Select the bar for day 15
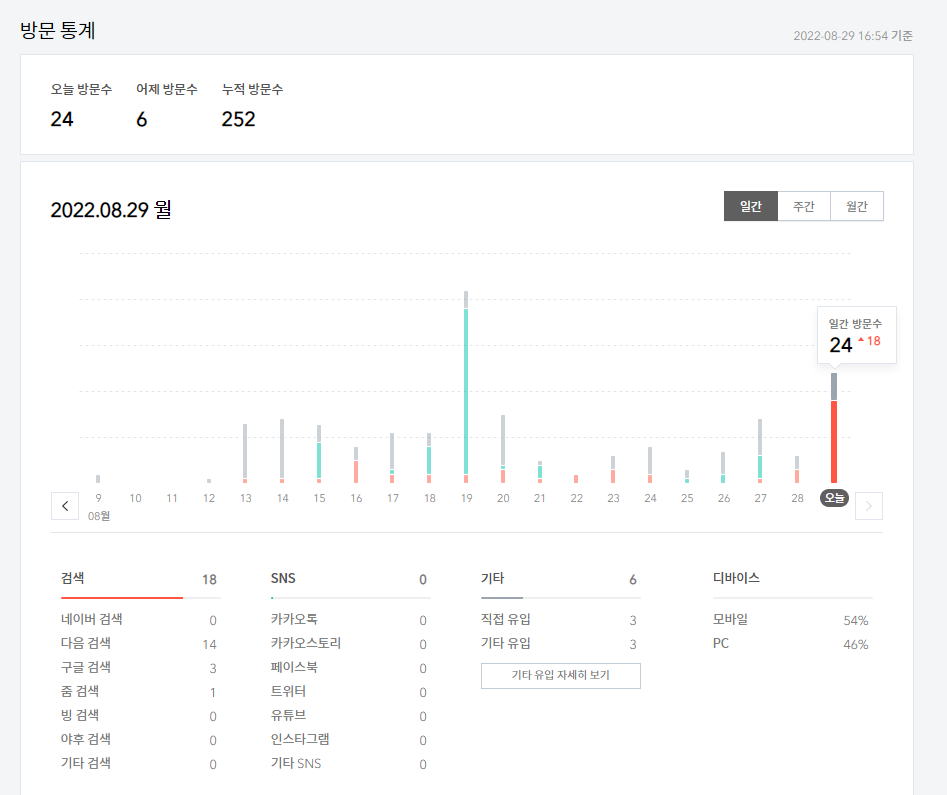 (x=319, y=454)
